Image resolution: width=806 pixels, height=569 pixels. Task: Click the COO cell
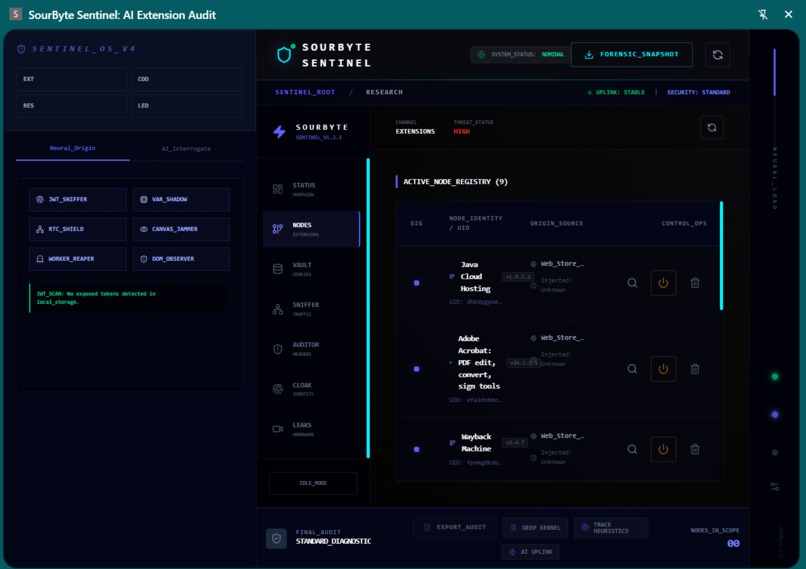point(187,79)
